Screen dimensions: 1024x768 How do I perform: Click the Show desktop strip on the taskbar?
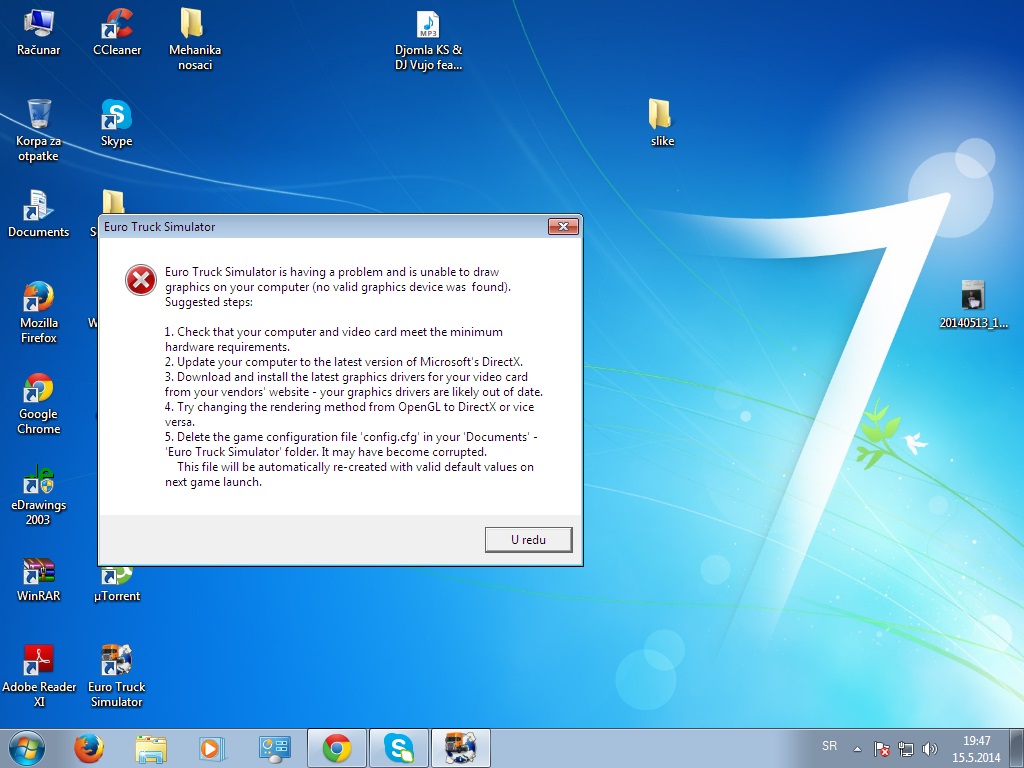(x=1017, y=748)
